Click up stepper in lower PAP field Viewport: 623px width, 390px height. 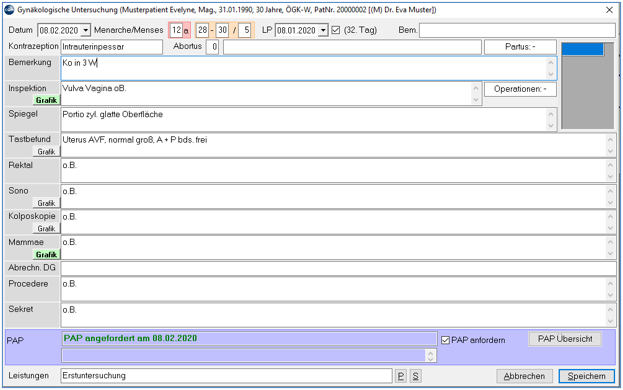(431, 352)
